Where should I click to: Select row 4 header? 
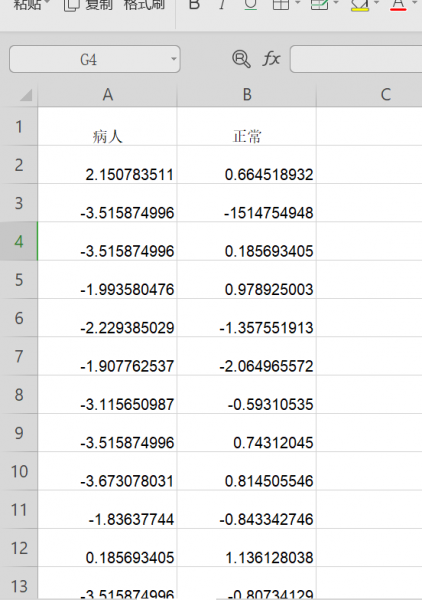coord(19,241)
